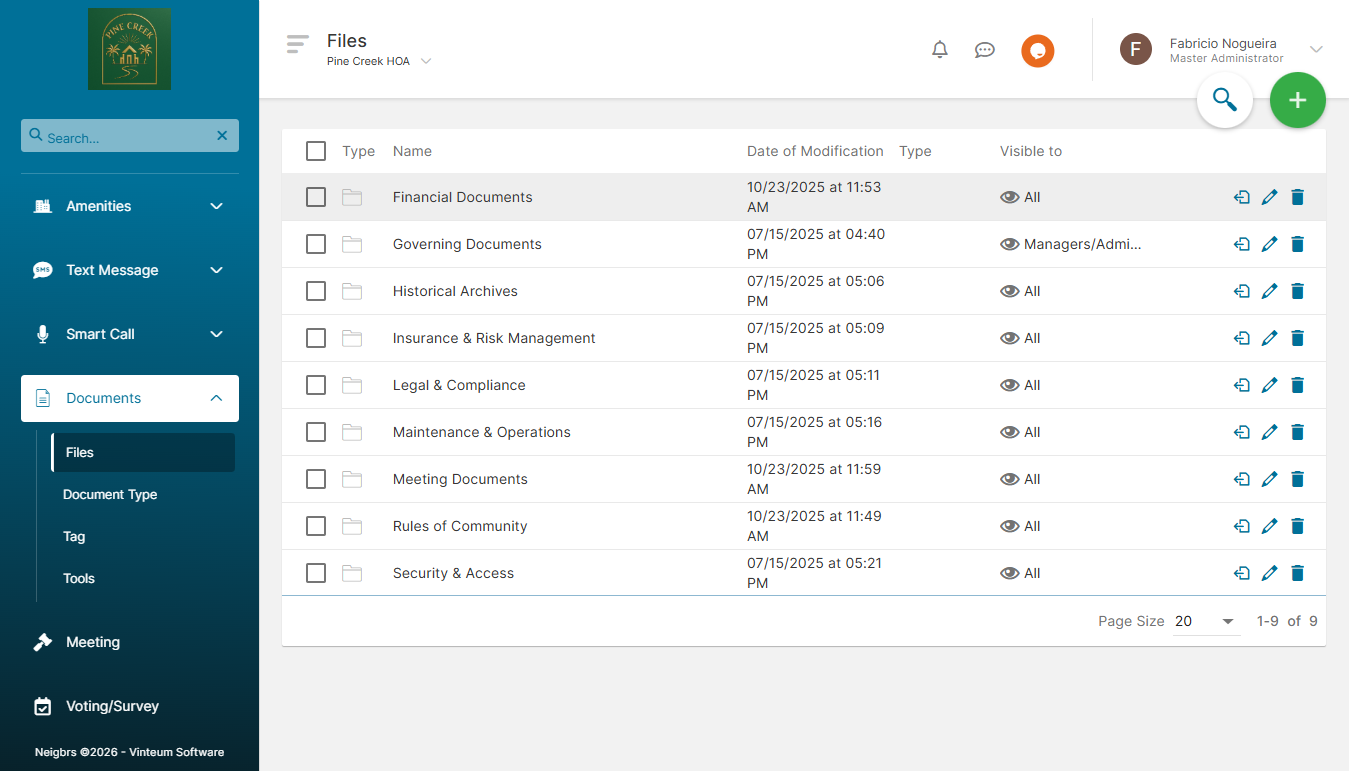Open Document Type in sidebar

110,494
